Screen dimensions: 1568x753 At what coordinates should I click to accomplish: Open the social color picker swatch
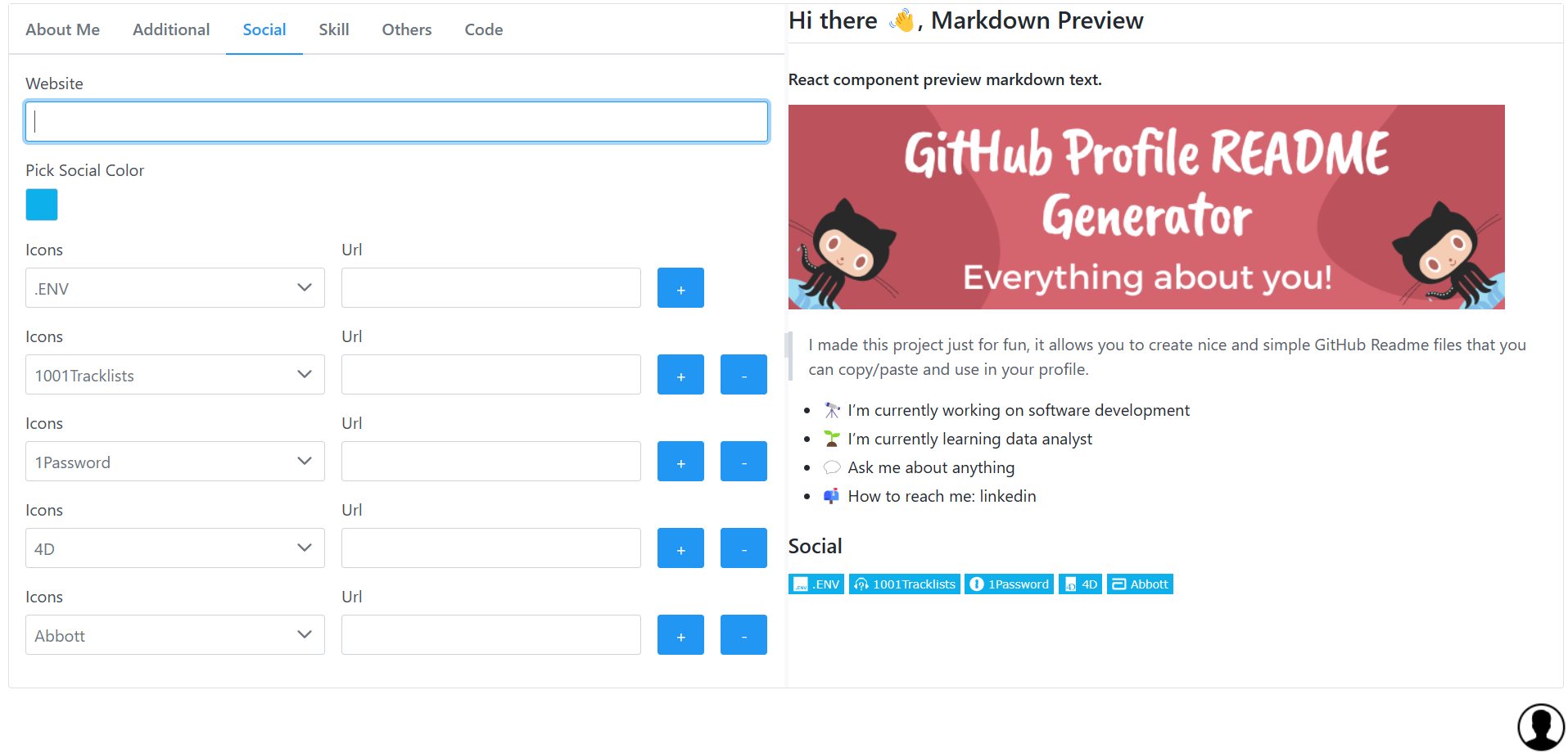tap(42, 205)
